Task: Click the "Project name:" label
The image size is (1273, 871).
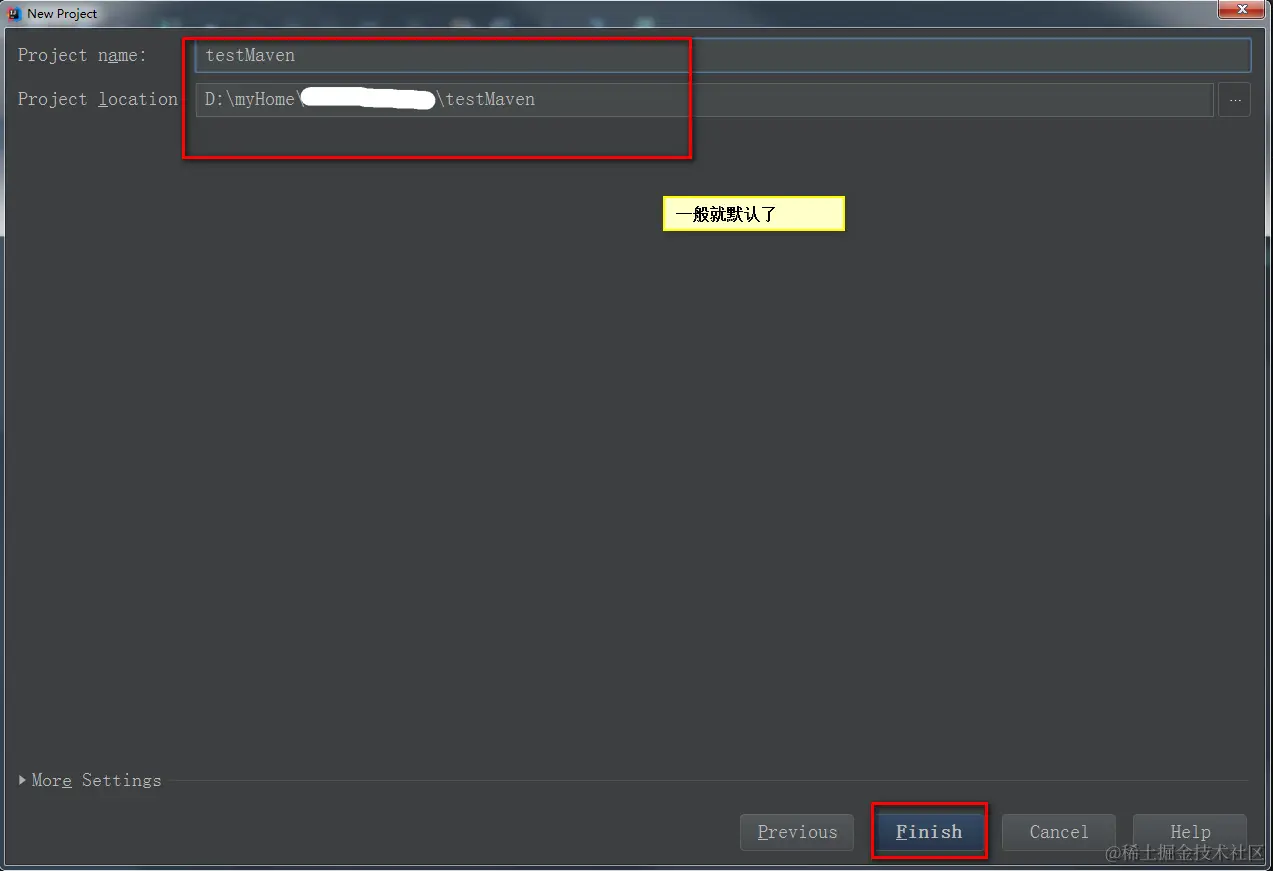Action: [82, 55]
